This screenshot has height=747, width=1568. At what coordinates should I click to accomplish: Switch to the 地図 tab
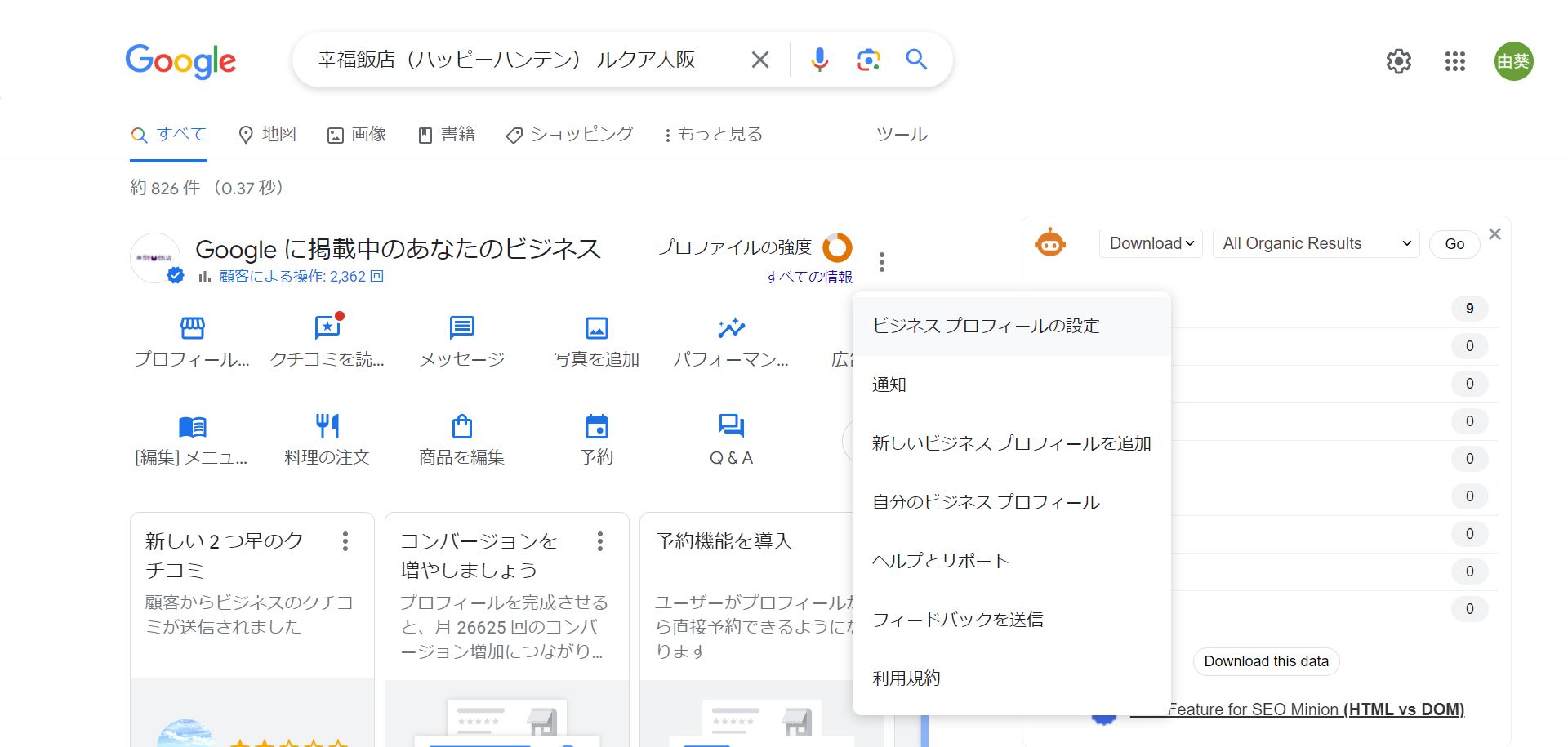[x=267, y=135]
